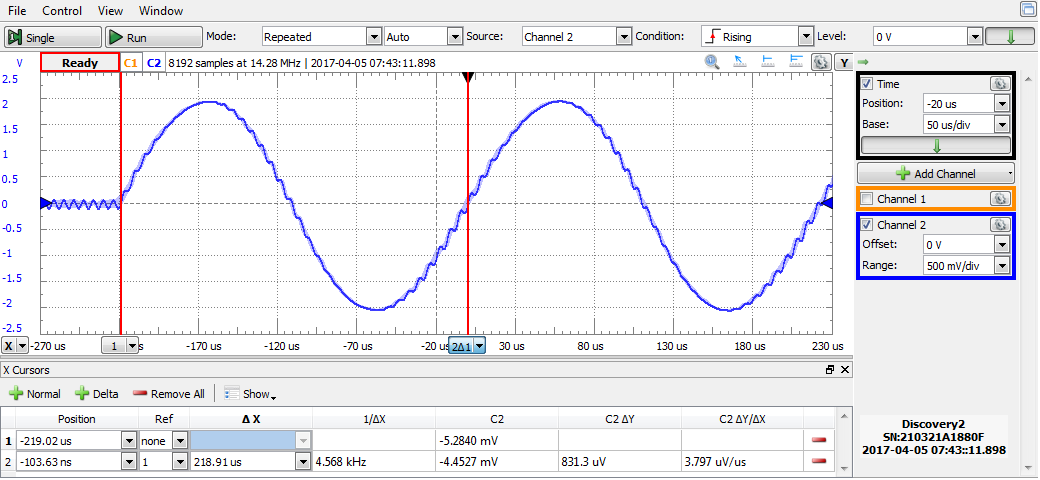Click the ΔX column header
1040x480 pixels.
251,419
